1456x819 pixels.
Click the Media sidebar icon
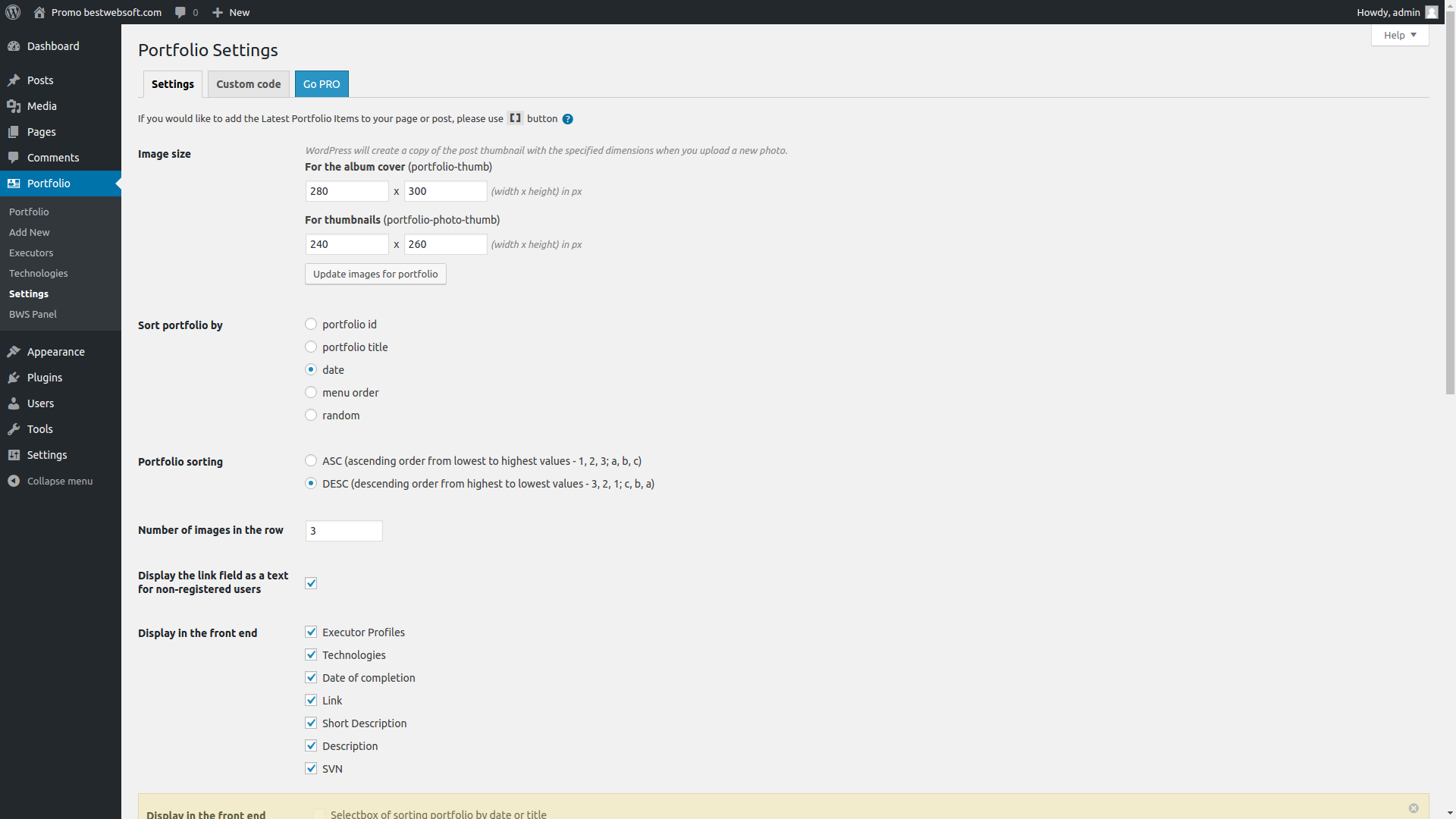pos(14,105)
